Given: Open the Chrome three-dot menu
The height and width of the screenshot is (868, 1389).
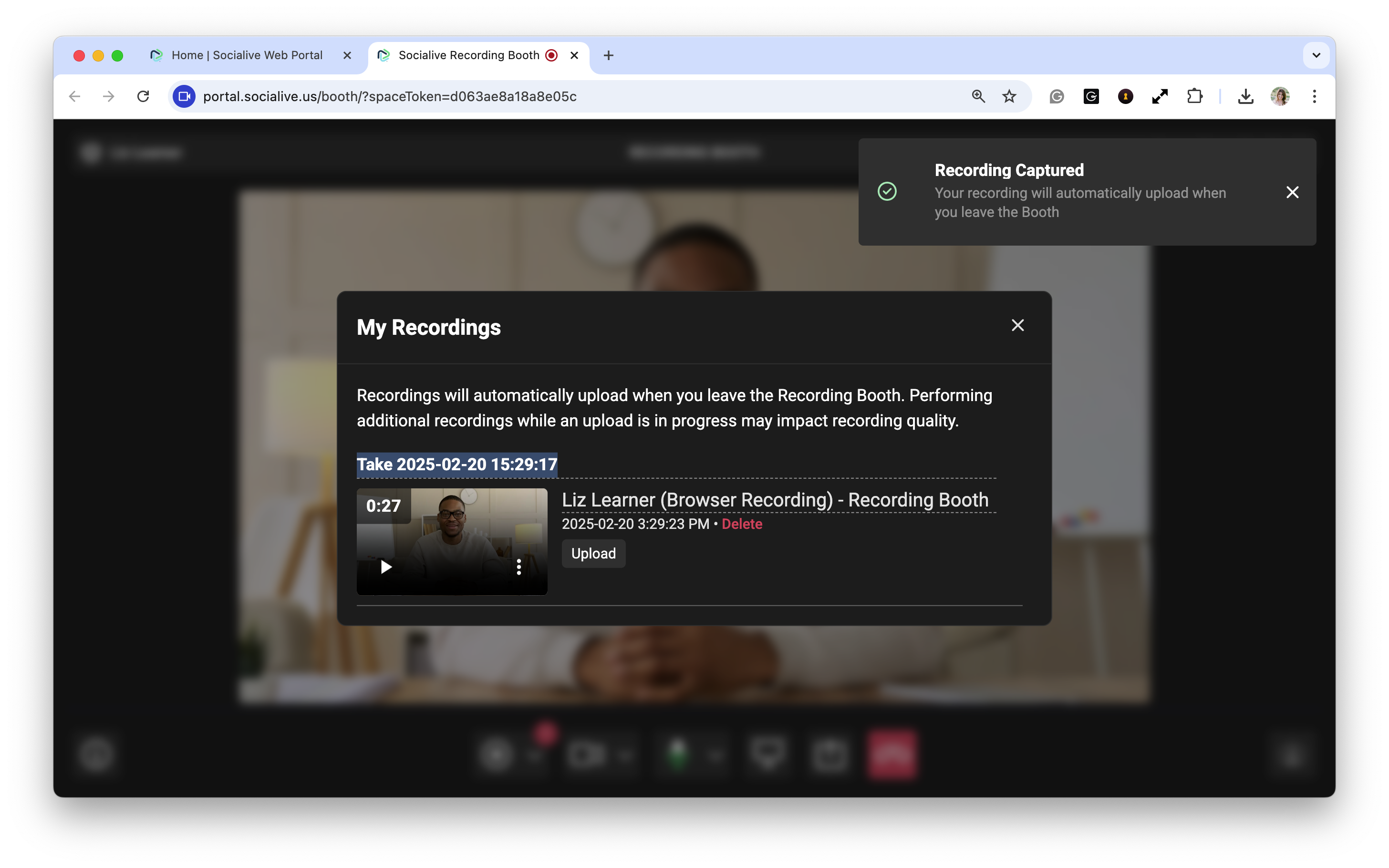Looking at the screenshot, I should [x=1315, y=96].
